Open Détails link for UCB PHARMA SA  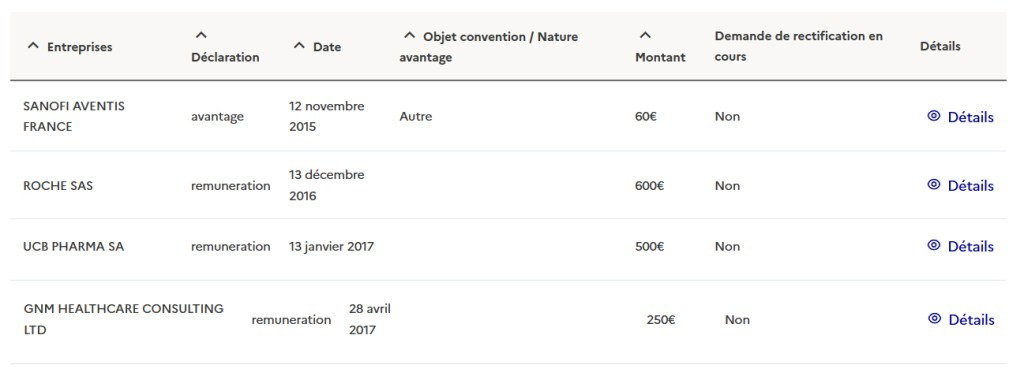click(961, 246)
